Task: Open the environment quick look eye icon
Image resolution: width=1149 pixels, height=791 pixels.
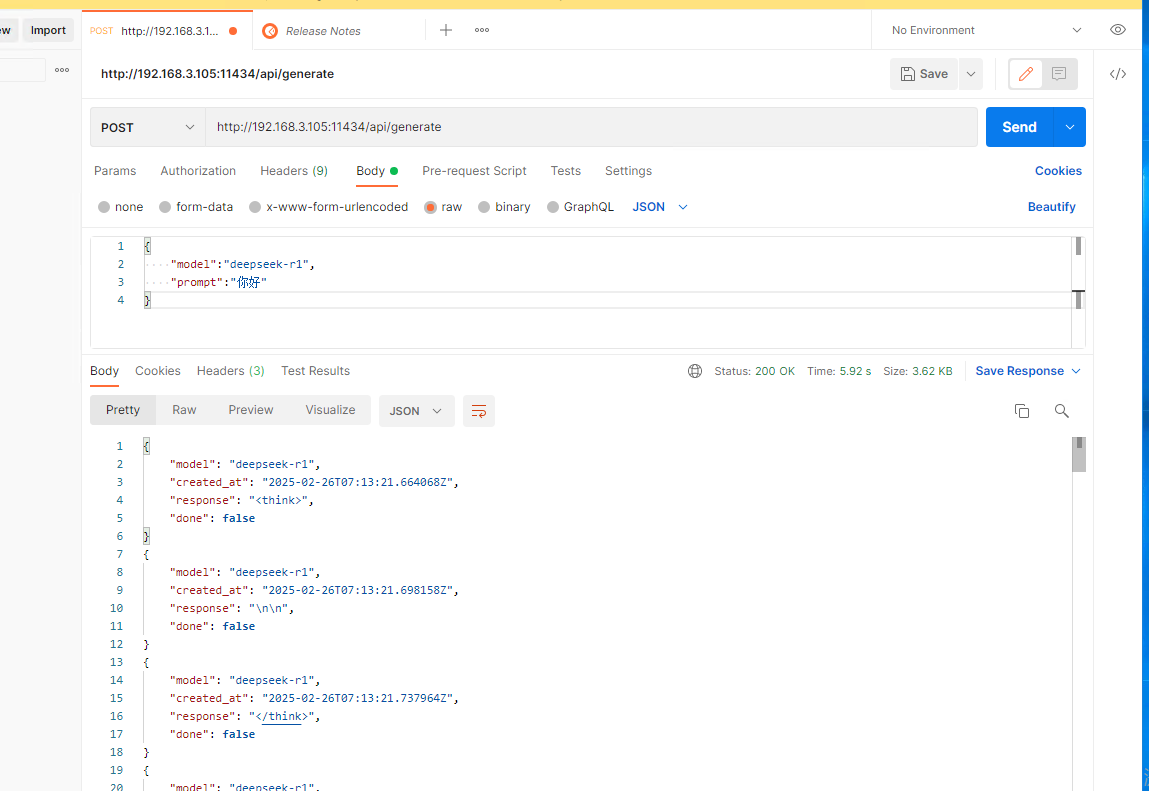Action: 1118,30
